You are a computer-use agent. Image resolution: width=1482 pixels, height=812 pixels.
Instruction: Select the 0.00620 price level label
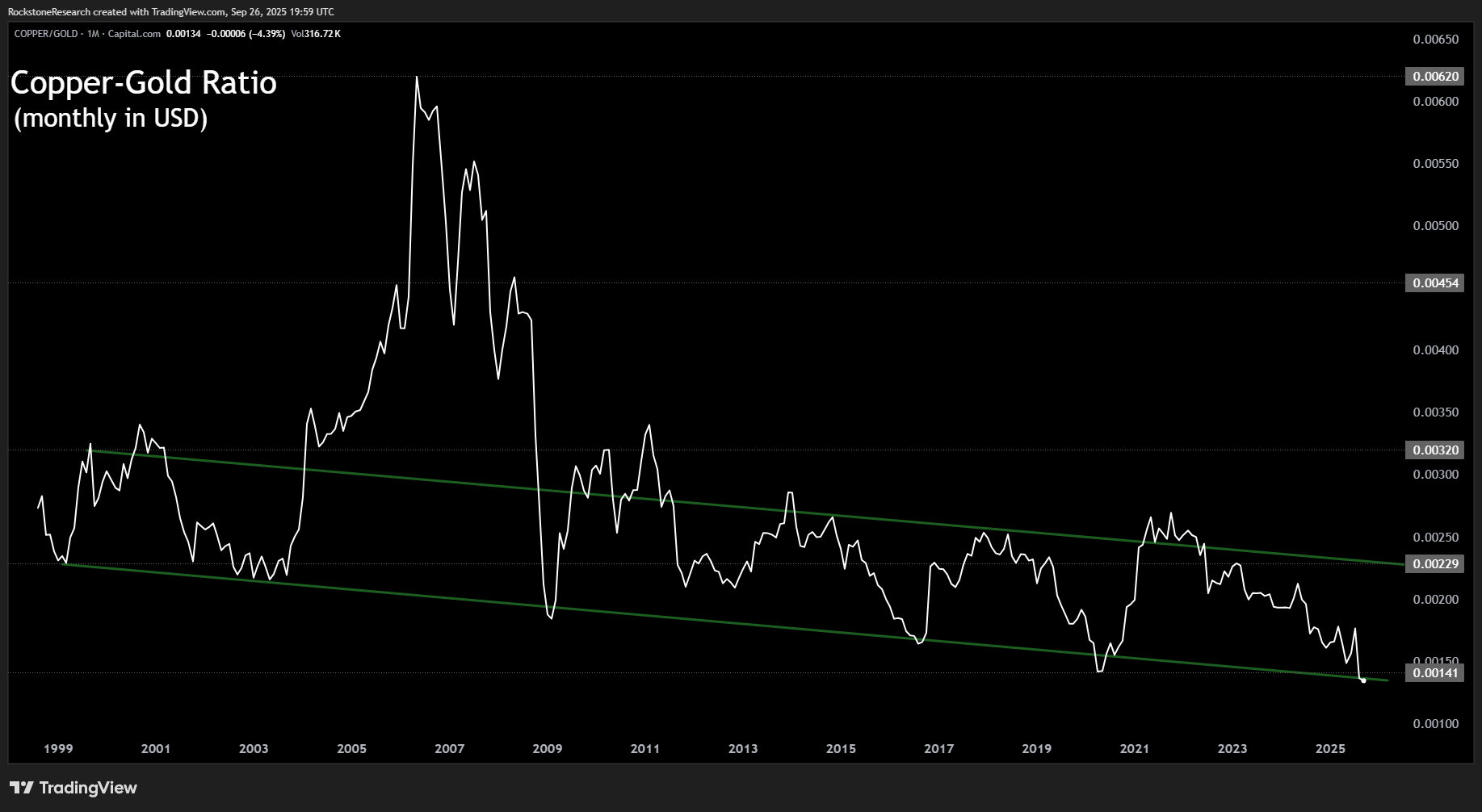tap(1435, 77)
